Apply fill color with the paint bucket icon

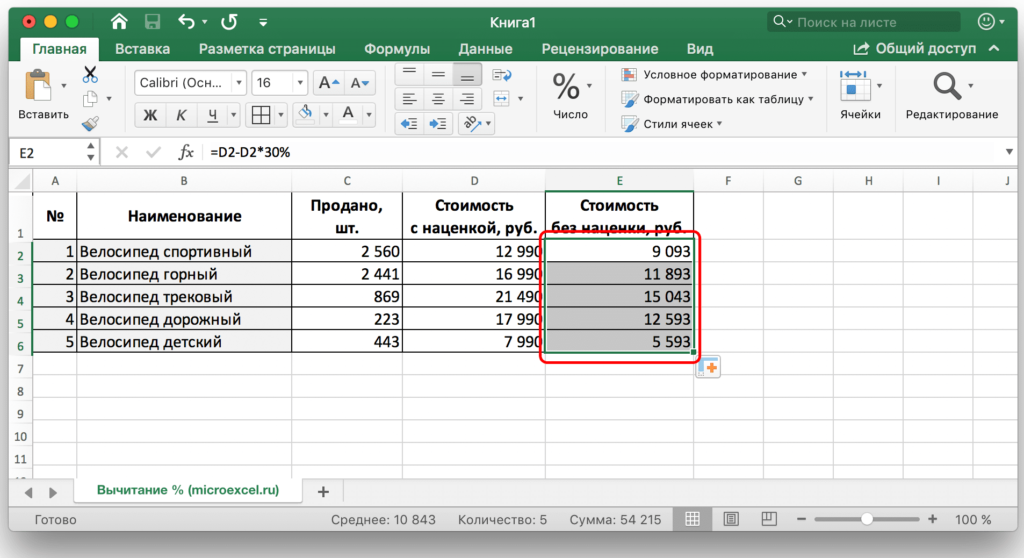[305, 114]
